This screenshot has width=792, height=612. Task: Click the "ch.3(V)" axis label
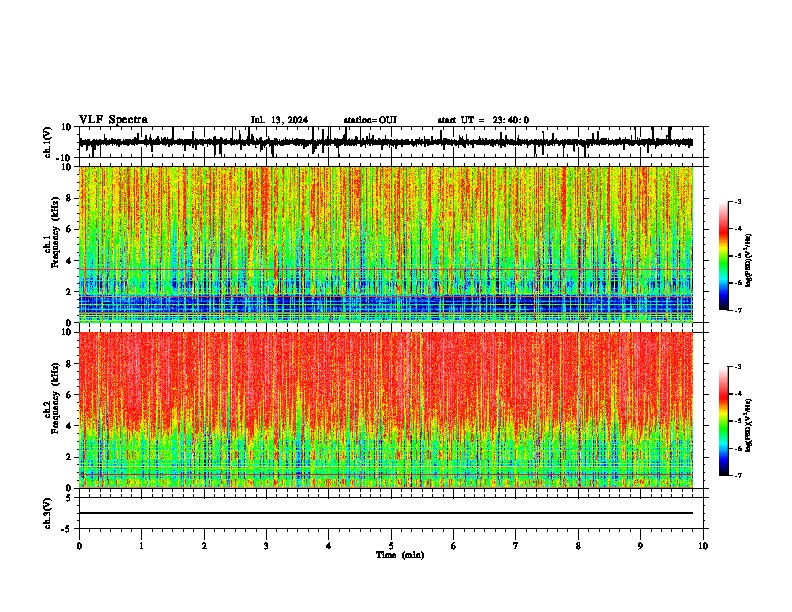click(x=48, y=514)
